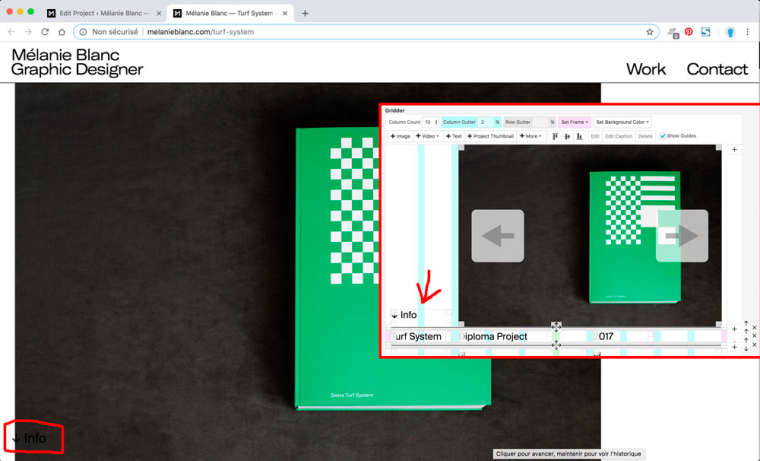Viewport: 760px width, 461px height.
Task: Open a new browser tab with plus icon
Action: coord(305,13)
